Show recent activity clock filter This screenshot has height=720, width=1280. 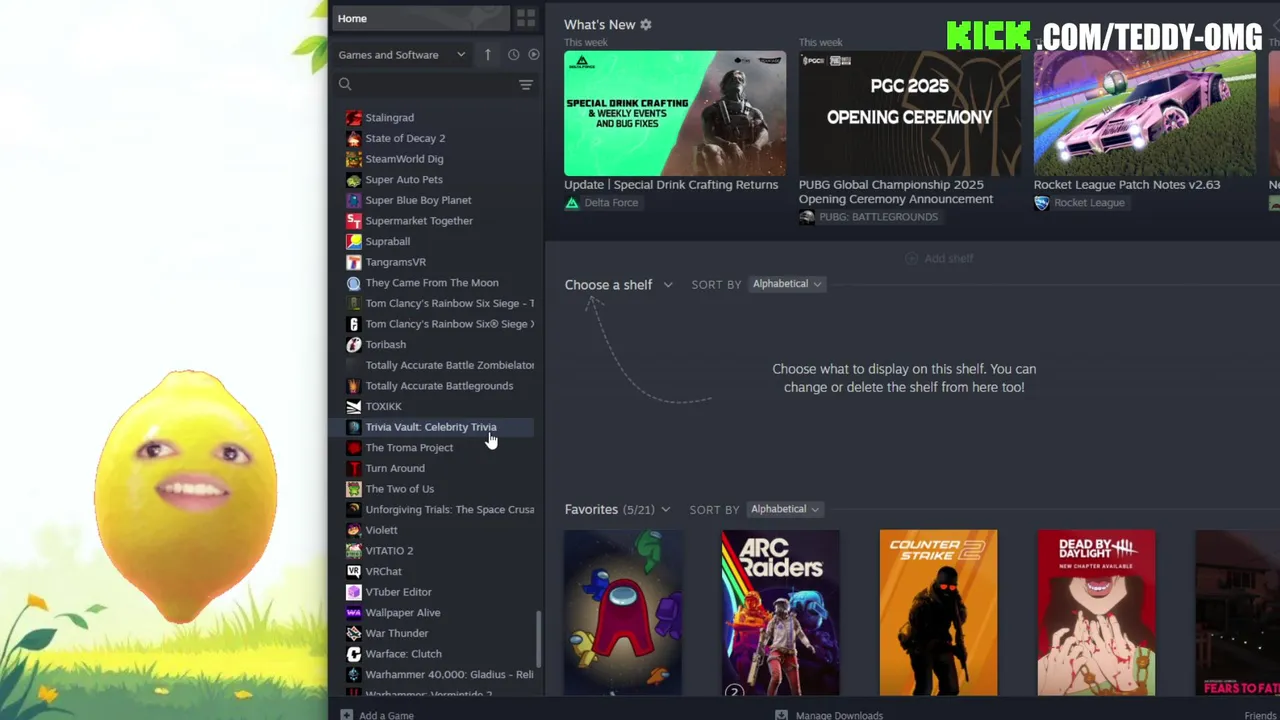[513, 55]
